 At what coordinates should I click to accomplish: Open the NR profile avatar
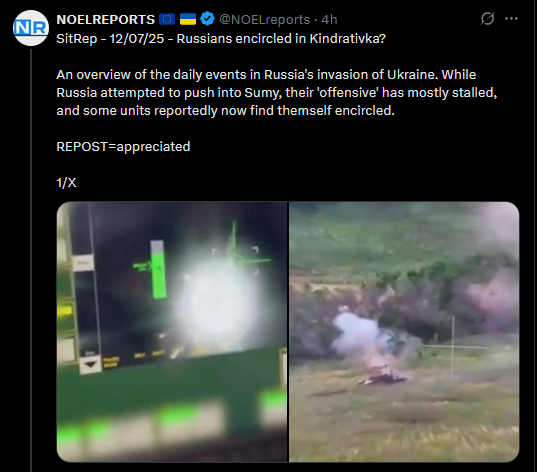[31, 28]
